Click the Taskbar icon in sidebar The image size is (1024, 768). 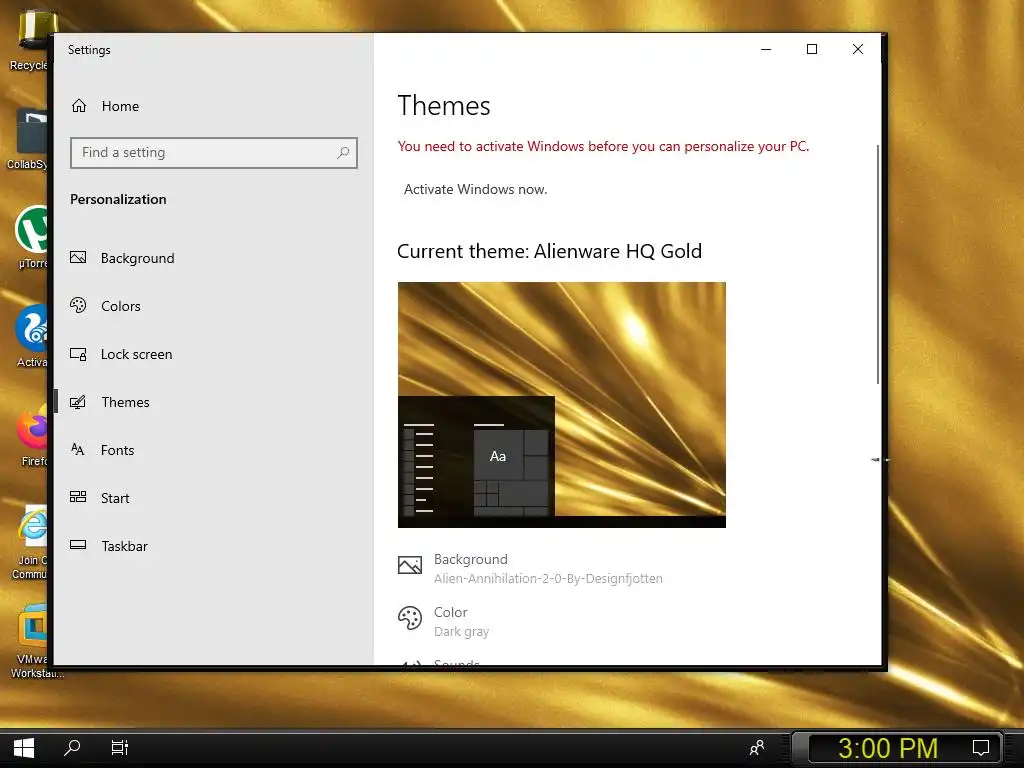[x=78, y=545]
